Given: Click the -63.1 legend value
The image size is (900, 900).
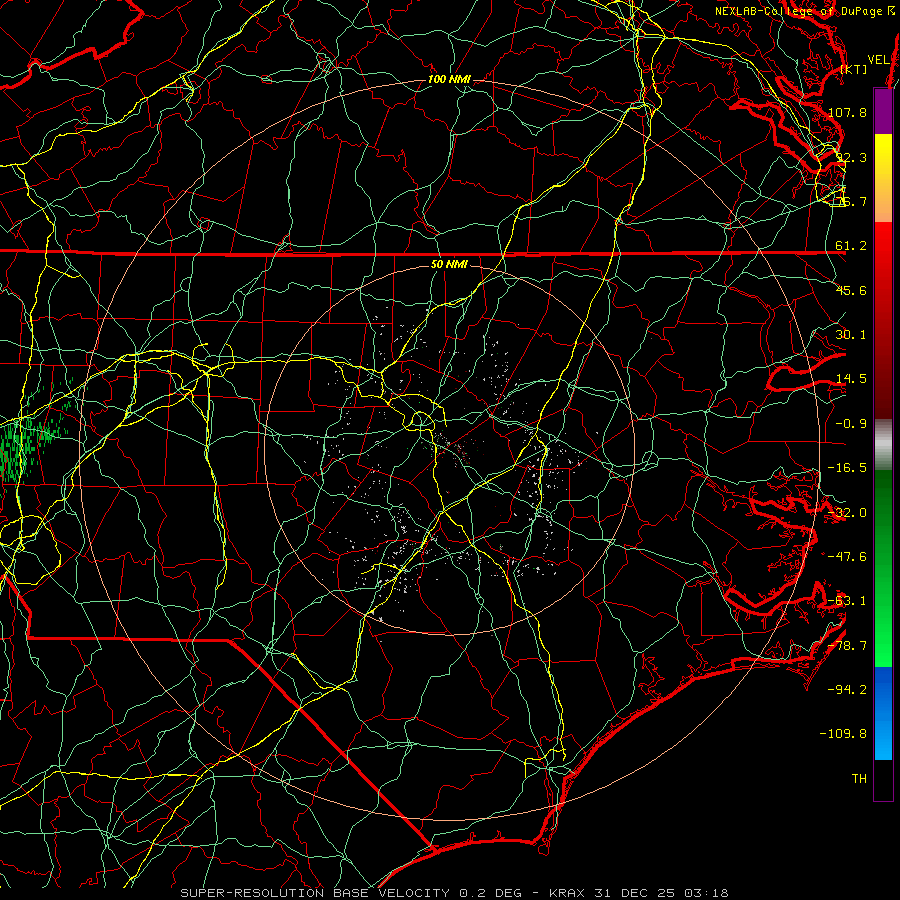Looking at the screenshot, I should pos(848,601).
